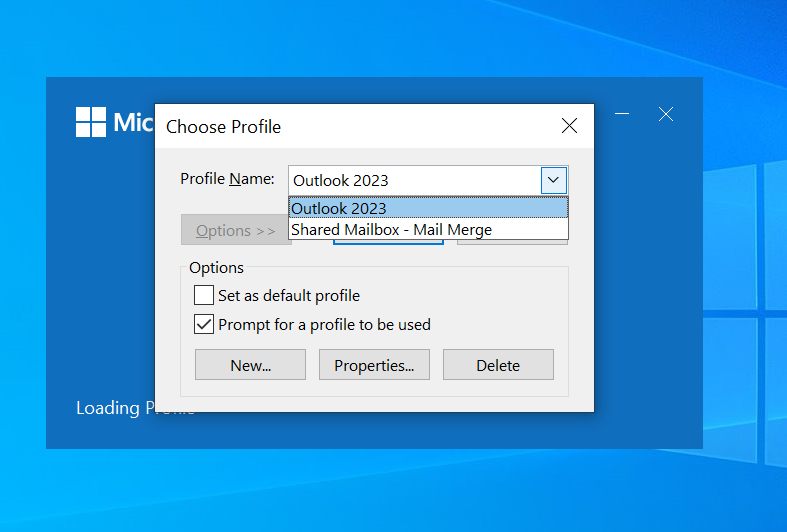Click the Choose Profile title text
Screen dimensions: 787x532
[x=223, y=127]
